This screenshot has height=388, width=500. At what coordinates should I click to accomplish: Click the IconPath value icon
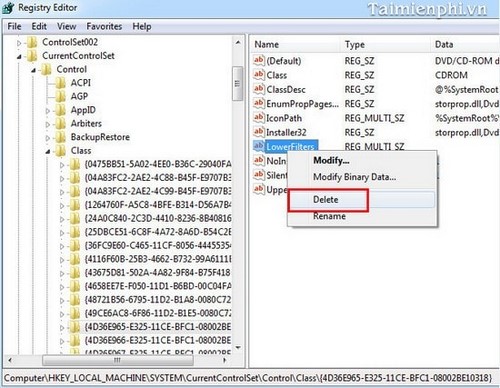coord(259,118)
